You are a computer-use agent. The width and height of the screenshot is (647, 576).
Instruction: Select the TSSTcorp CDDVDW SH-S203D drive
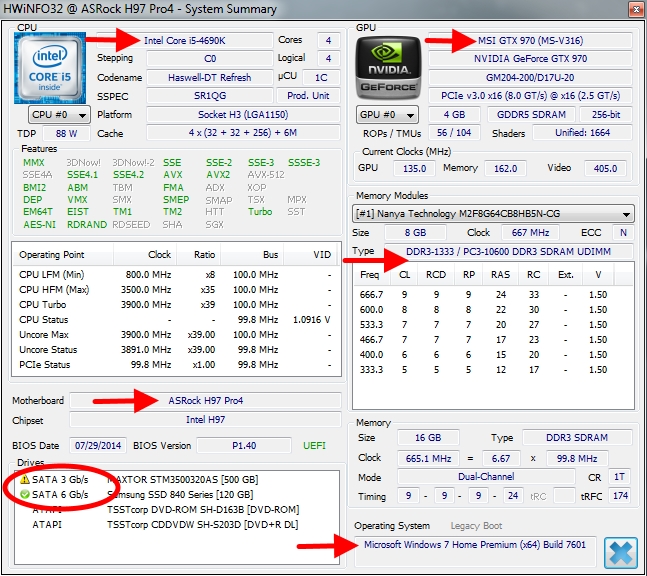pyautogui.click(x=177, y=525)
